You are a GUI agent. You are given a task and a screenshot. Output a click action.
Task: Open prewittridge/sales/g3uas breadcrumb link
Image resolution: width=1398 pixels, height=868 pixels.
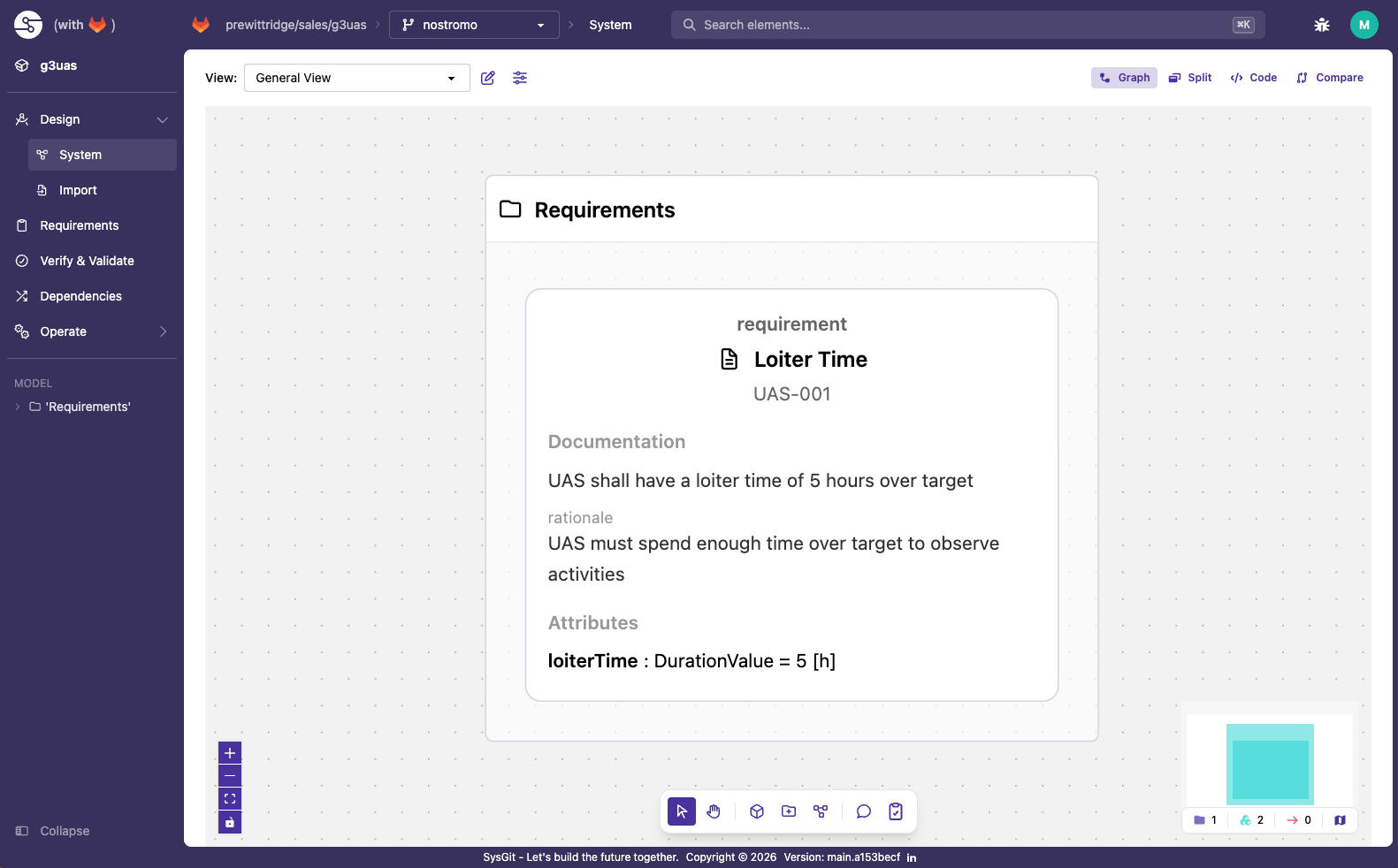click(296, 25)
